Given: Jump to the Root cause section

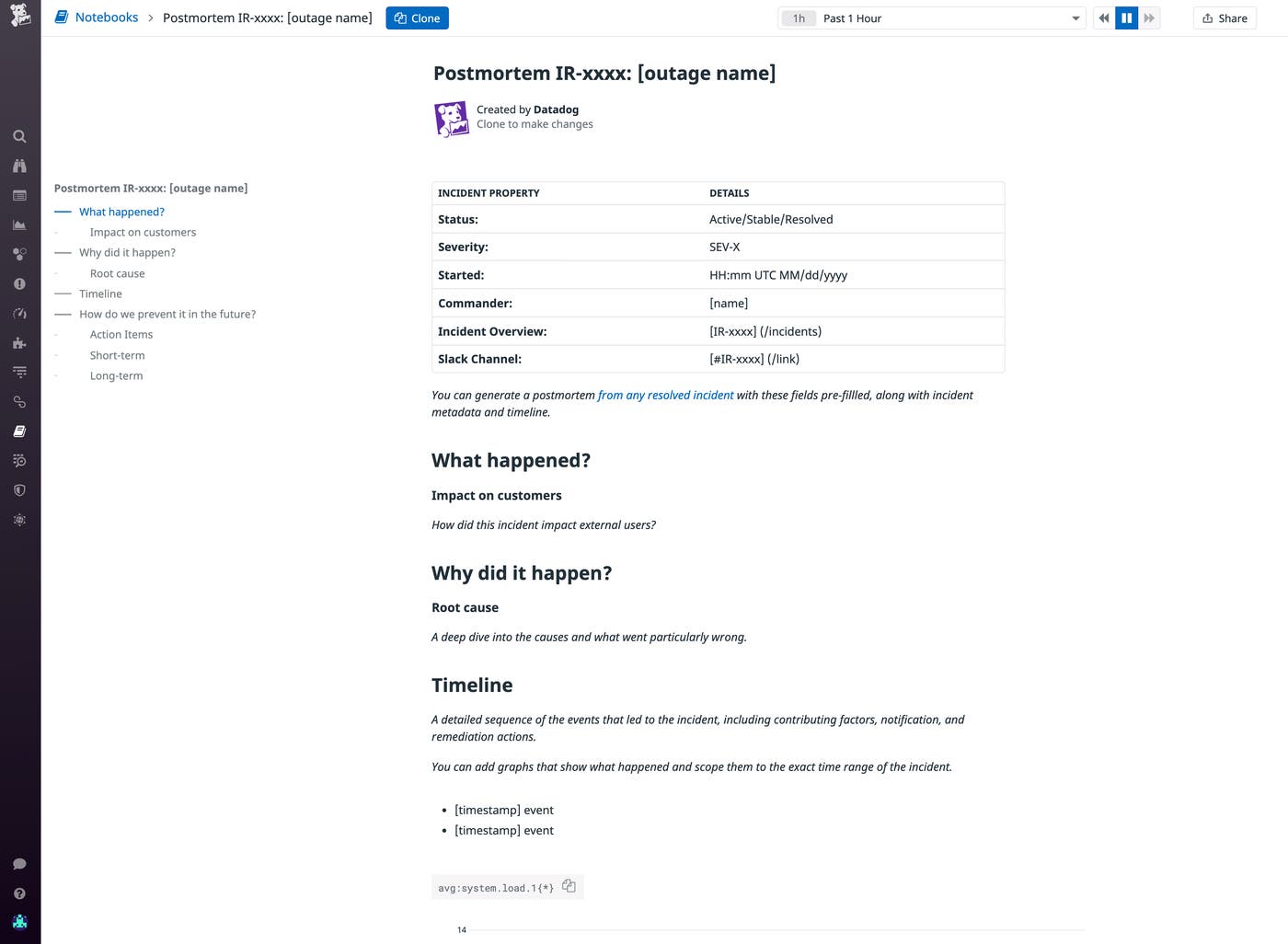Looking at the screenshot, I should pyautogui.click(x=117, y=273).
